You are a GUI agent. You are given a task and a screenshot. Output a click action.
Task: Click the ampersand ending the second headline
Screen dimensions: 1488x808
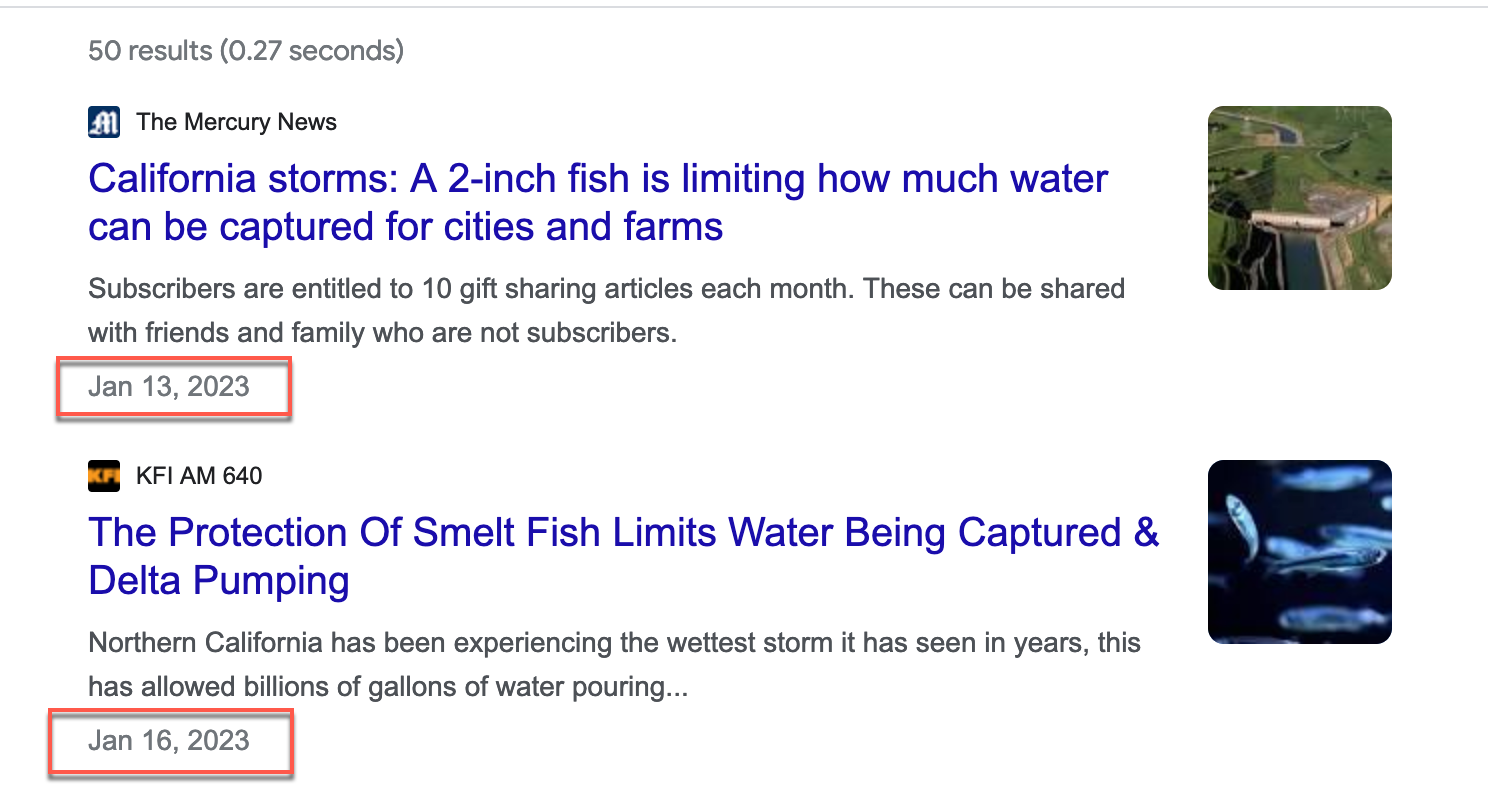point(1146,533)
